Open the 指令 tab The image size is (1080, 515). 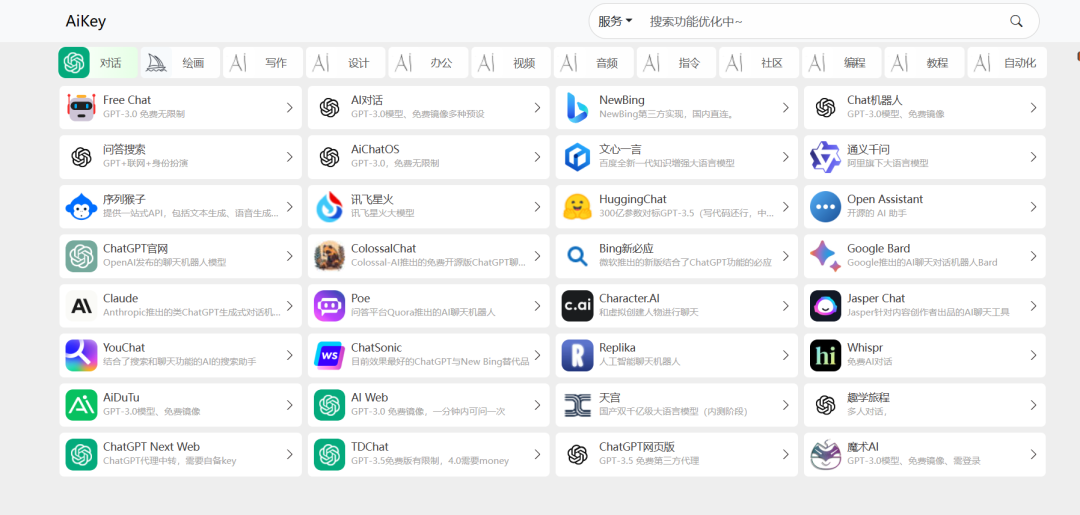(676, 63)
